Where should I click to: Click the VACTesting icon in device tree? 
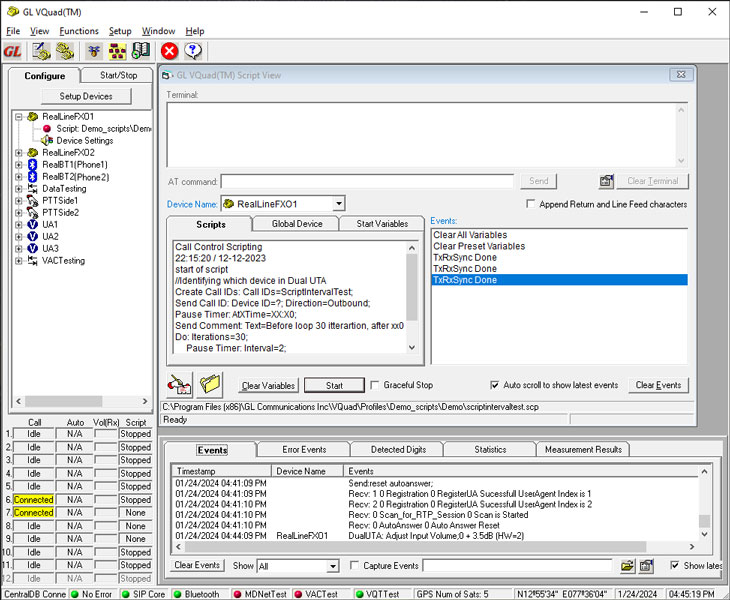pos(33,260)
